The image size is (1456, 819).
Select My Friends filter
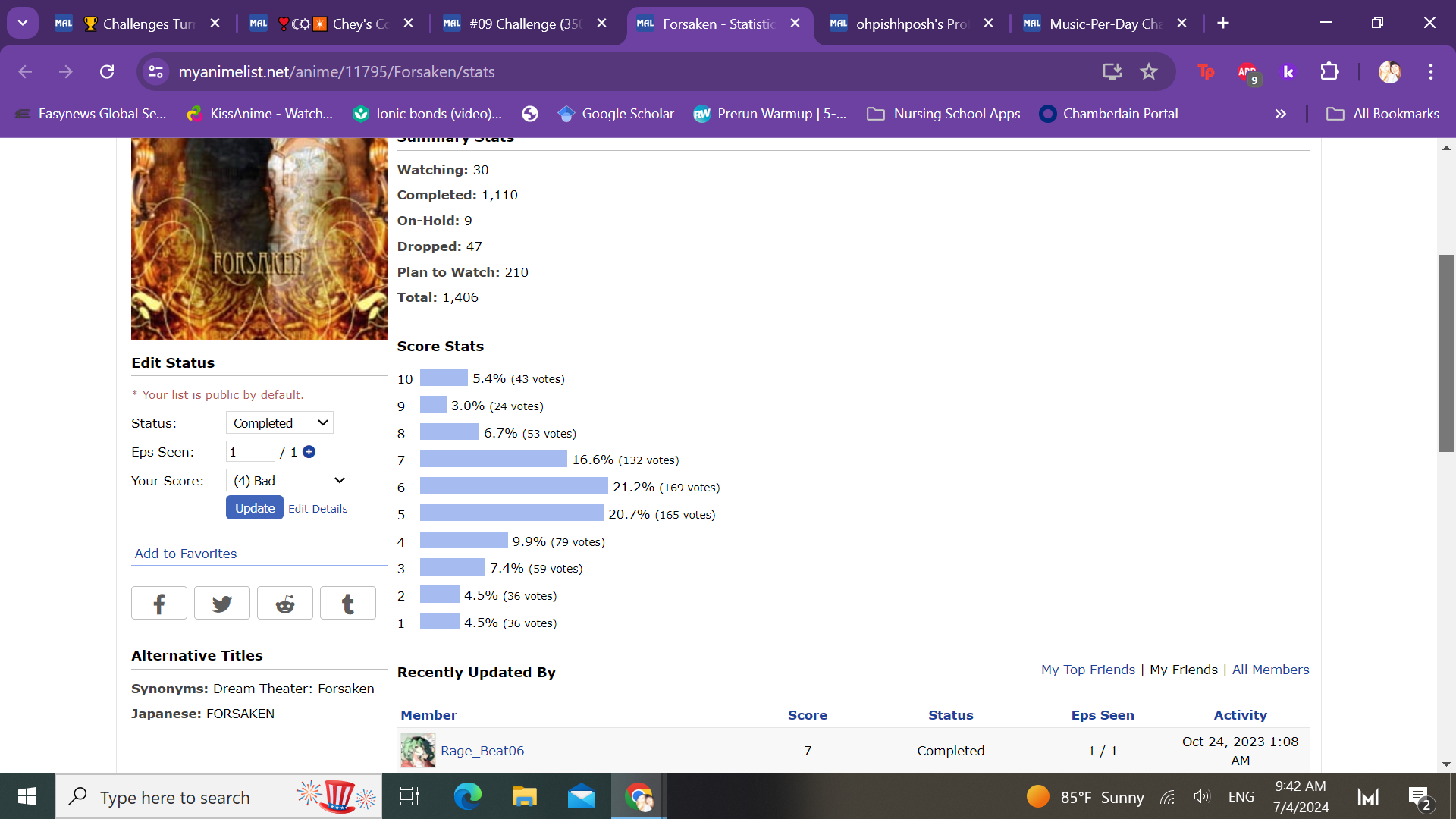pos(1184,670)
